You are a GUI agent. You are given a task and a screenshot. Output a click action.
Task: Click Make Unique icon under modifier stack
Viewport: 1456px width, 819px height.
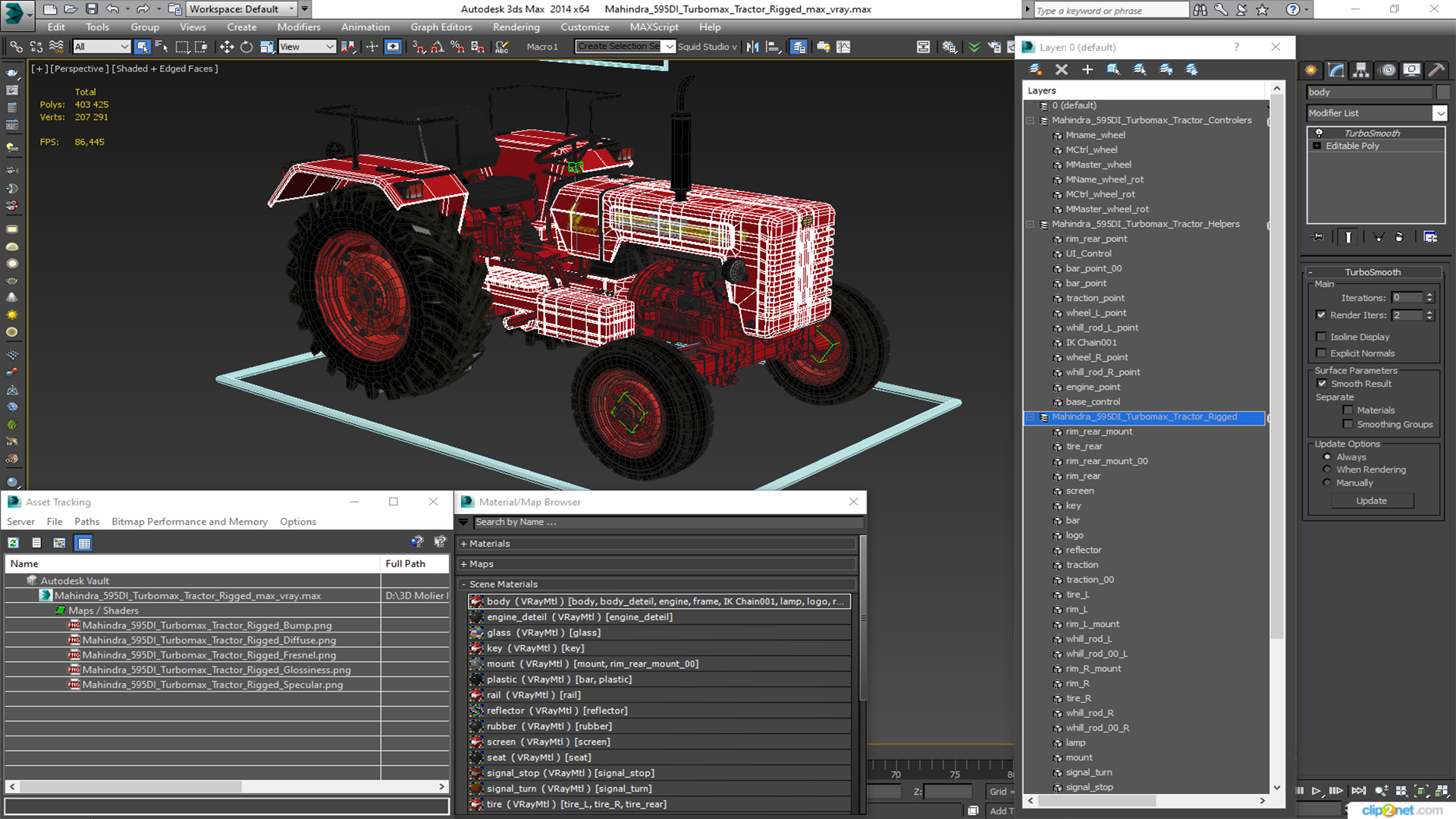1379,237
